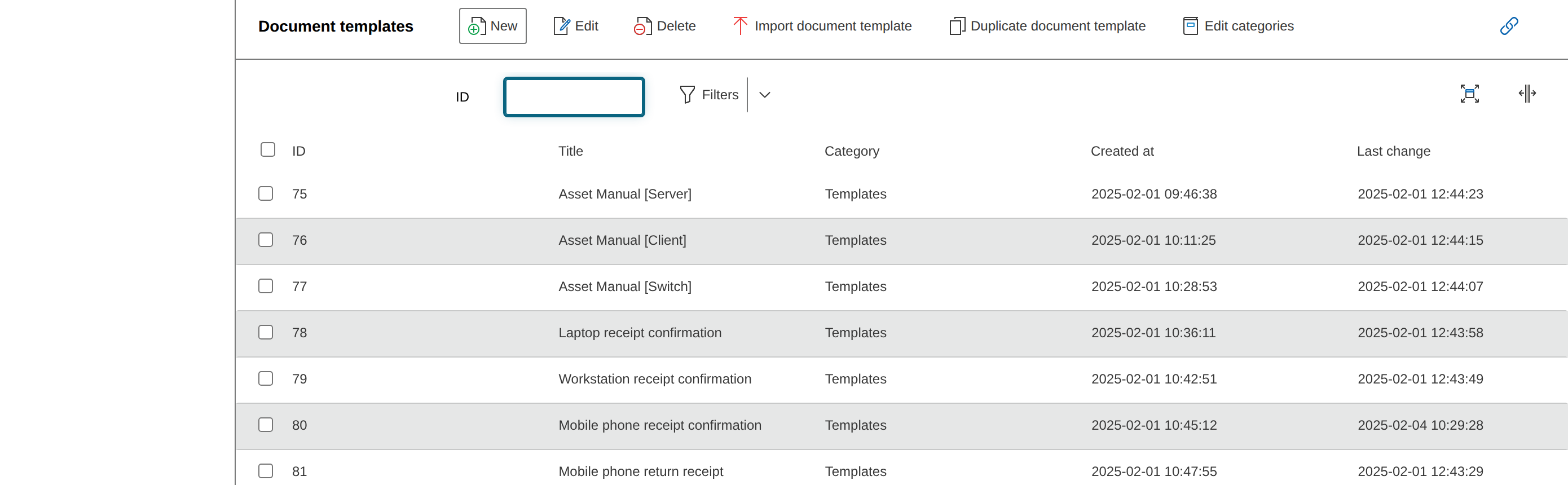This screenshot has height=485, width=1568.
Task: Click ID number 79 cell
Action: pyautogui.click(x=299, y=379)
